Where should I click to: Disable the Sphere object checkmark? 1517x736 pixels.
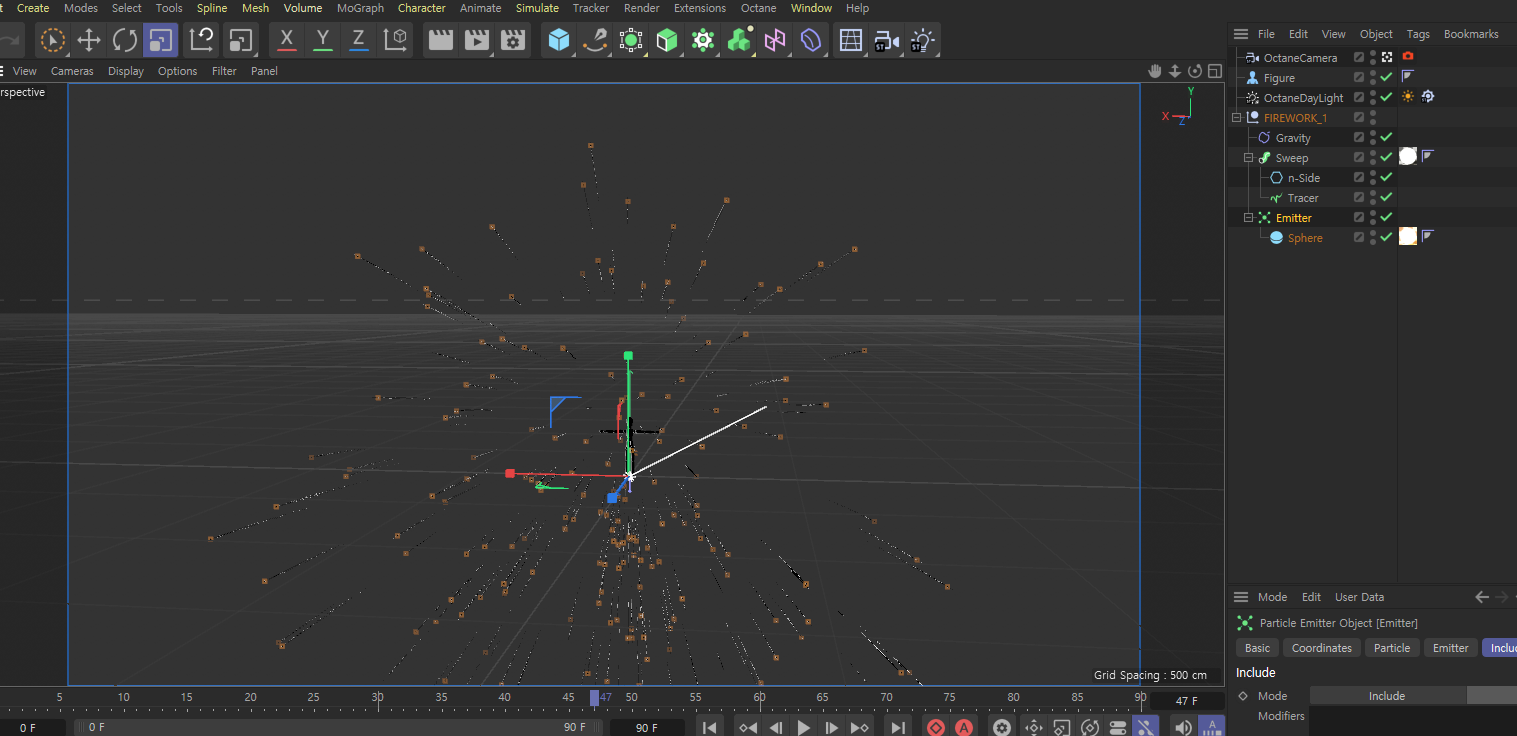1386,238
